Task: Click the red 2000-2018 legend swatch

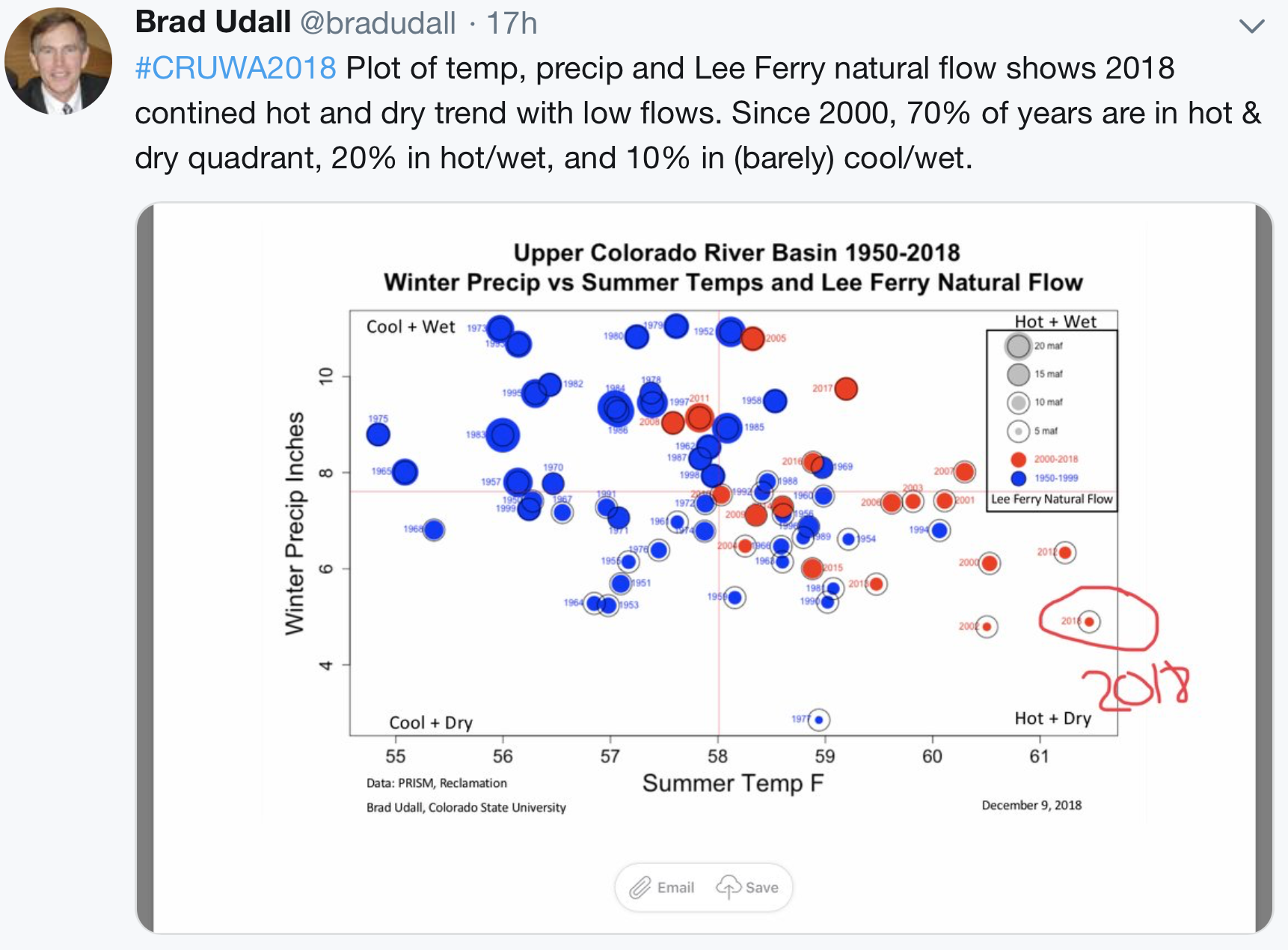Action: click(x=1018, y=459)
